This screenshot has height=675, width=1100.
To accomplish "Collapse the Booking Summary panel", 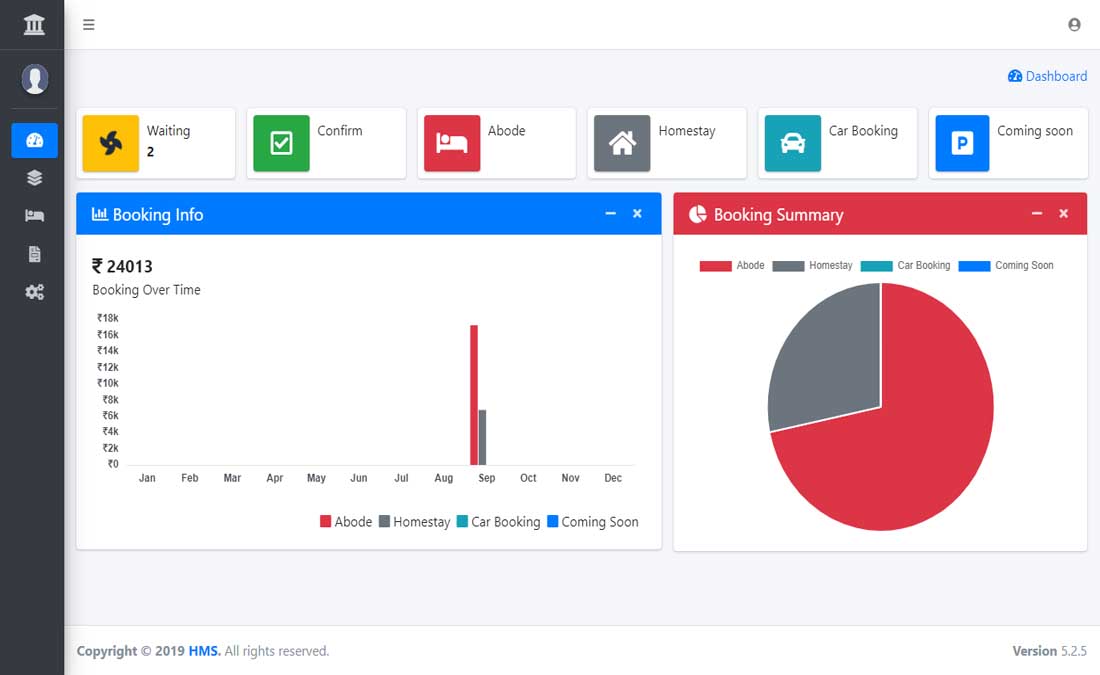I will (1037, 213).
